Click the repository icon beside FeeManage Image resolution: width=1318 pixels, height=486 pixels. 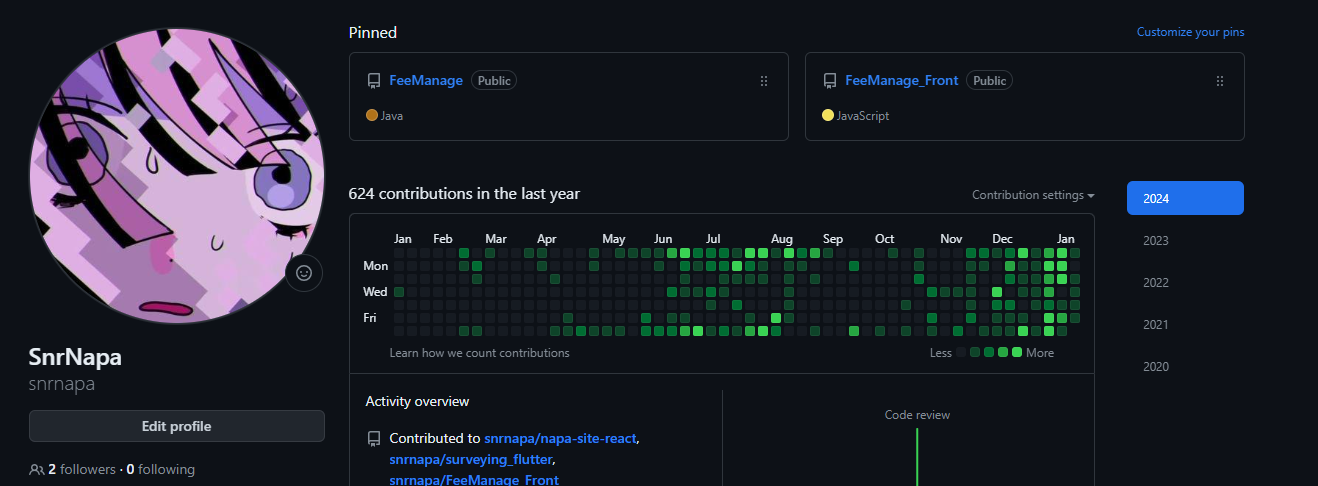[374, 81]
